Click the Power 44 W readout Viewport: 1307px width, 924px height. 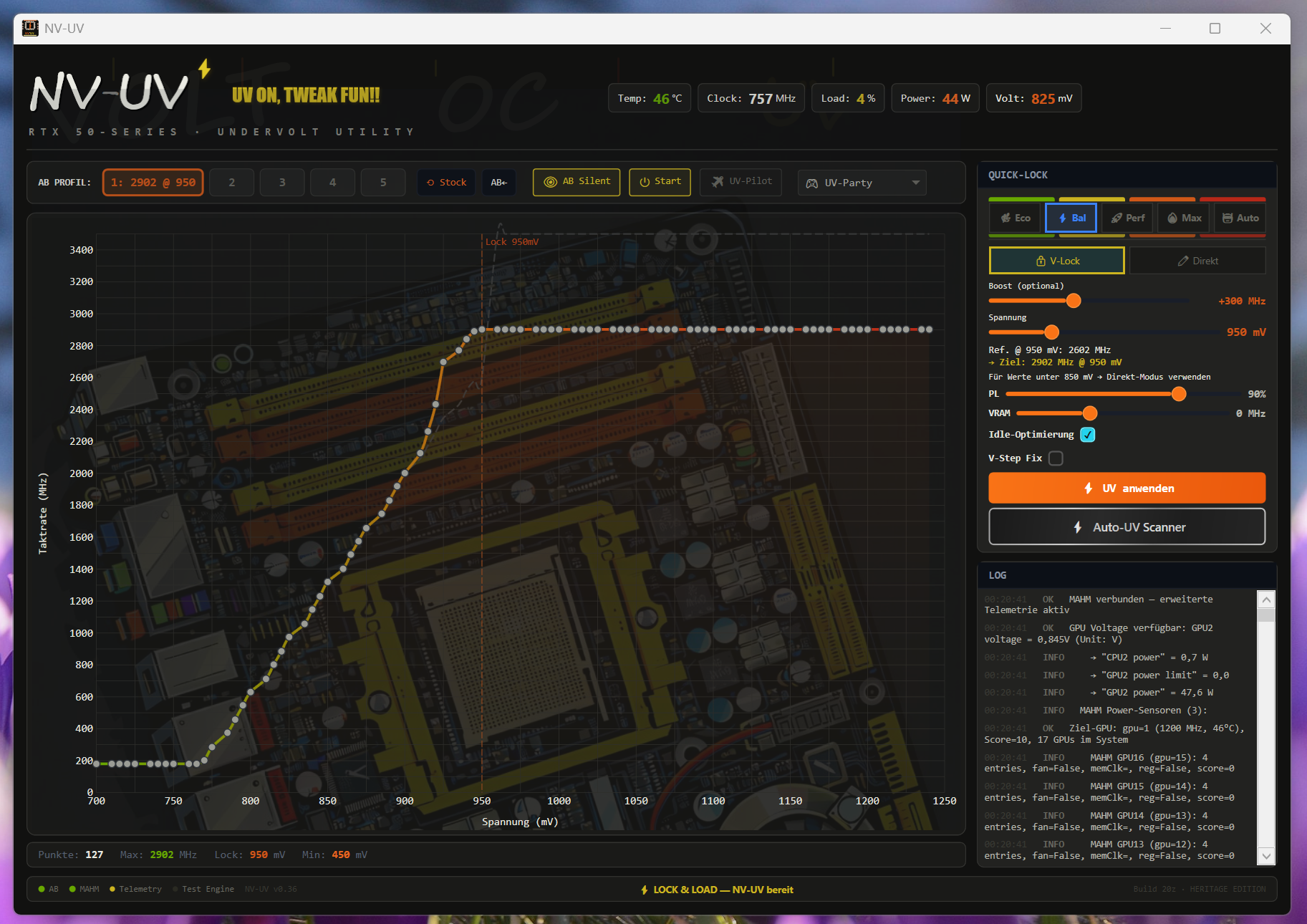tap(935, 98)
